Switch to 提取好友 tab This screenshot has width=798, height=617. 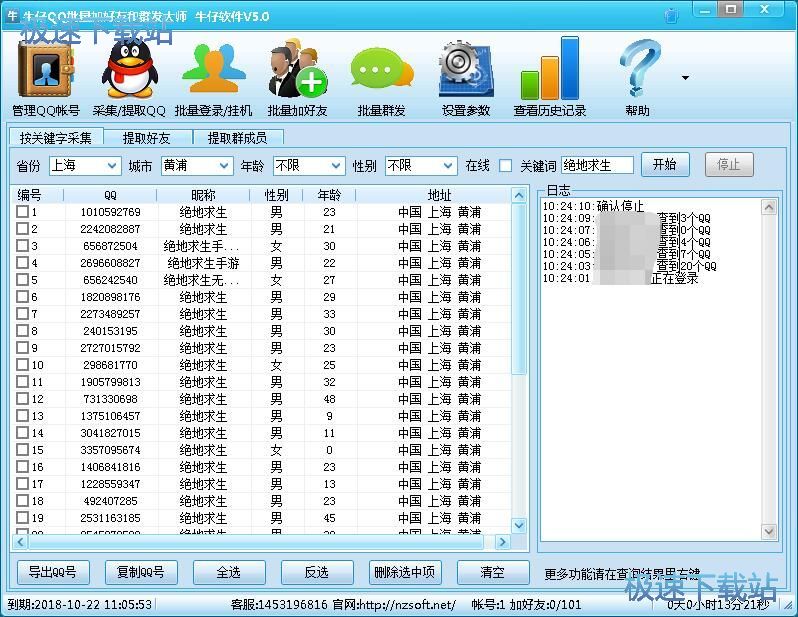(146, 137)
